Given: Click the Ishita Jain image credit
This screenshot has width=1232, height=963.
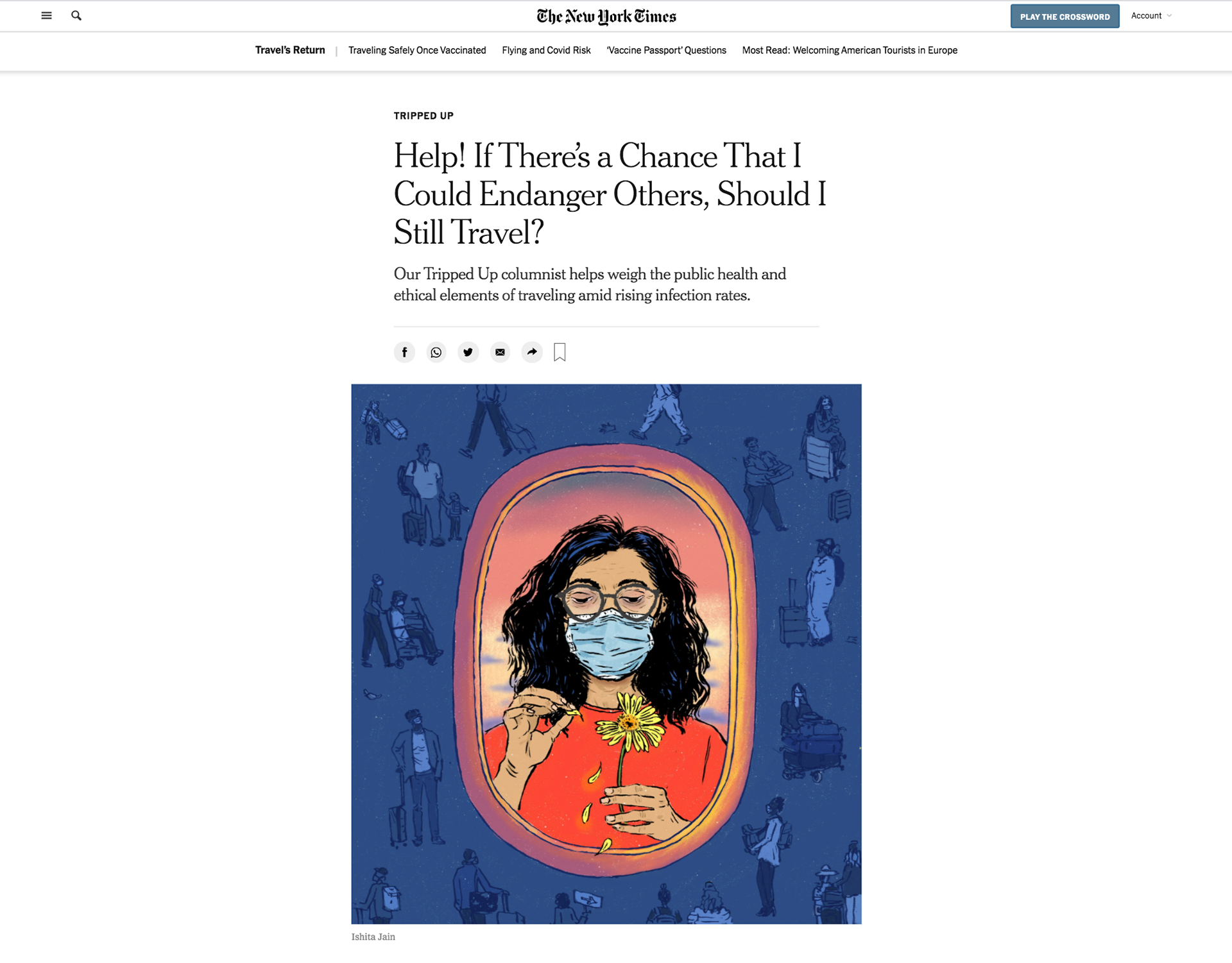Looking at the screenshot, I should (x=373, y=937).
